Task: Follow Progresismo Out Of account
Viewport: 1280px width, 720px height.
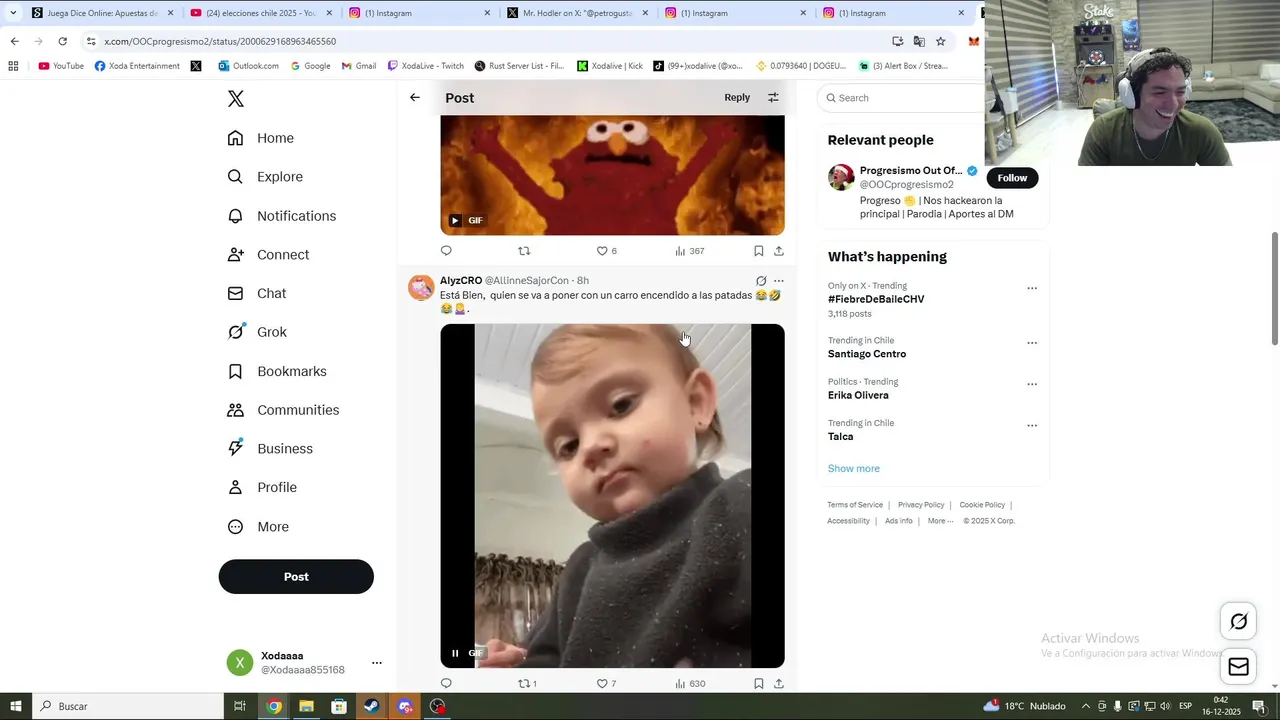Action: [x=1012, y=178]
